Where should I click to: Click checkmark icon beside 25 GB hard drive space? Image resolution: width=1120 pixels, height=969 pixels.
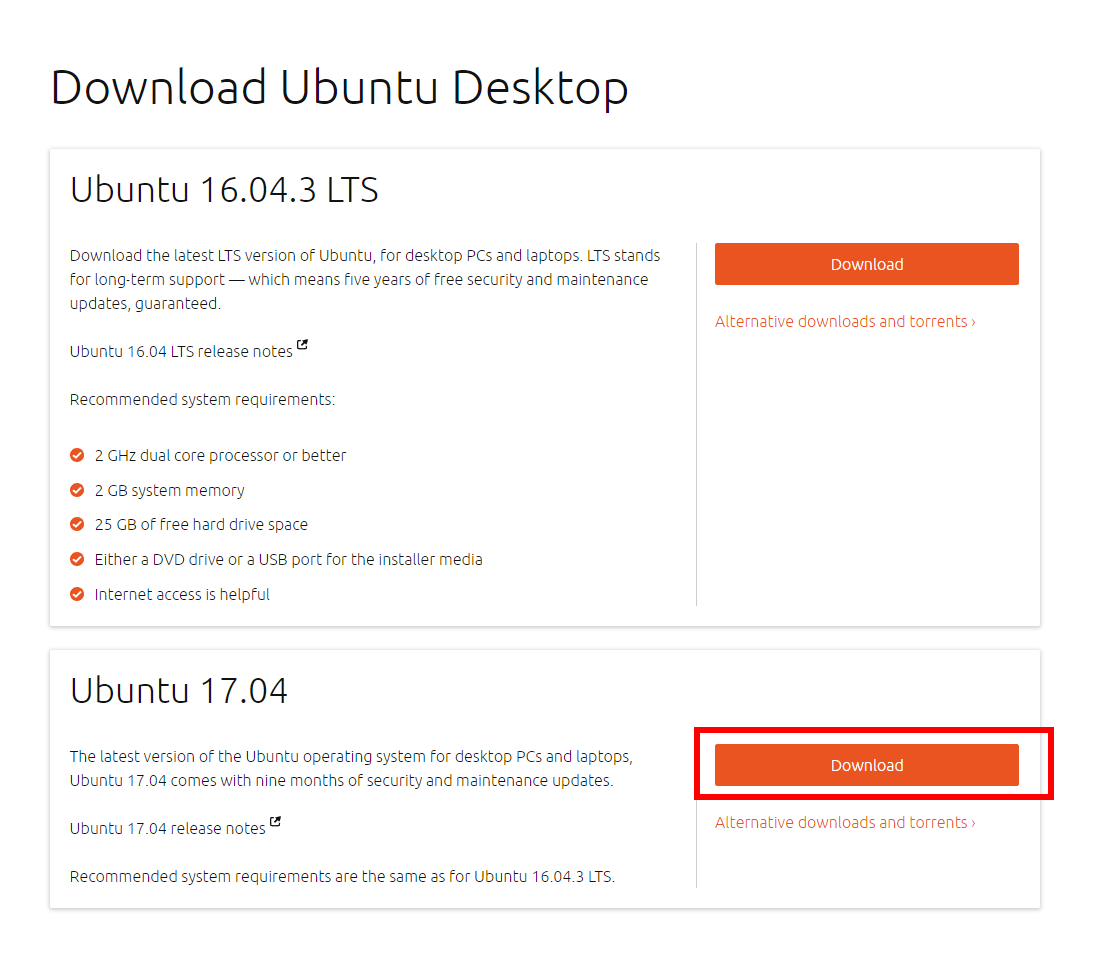pos(77,524)
